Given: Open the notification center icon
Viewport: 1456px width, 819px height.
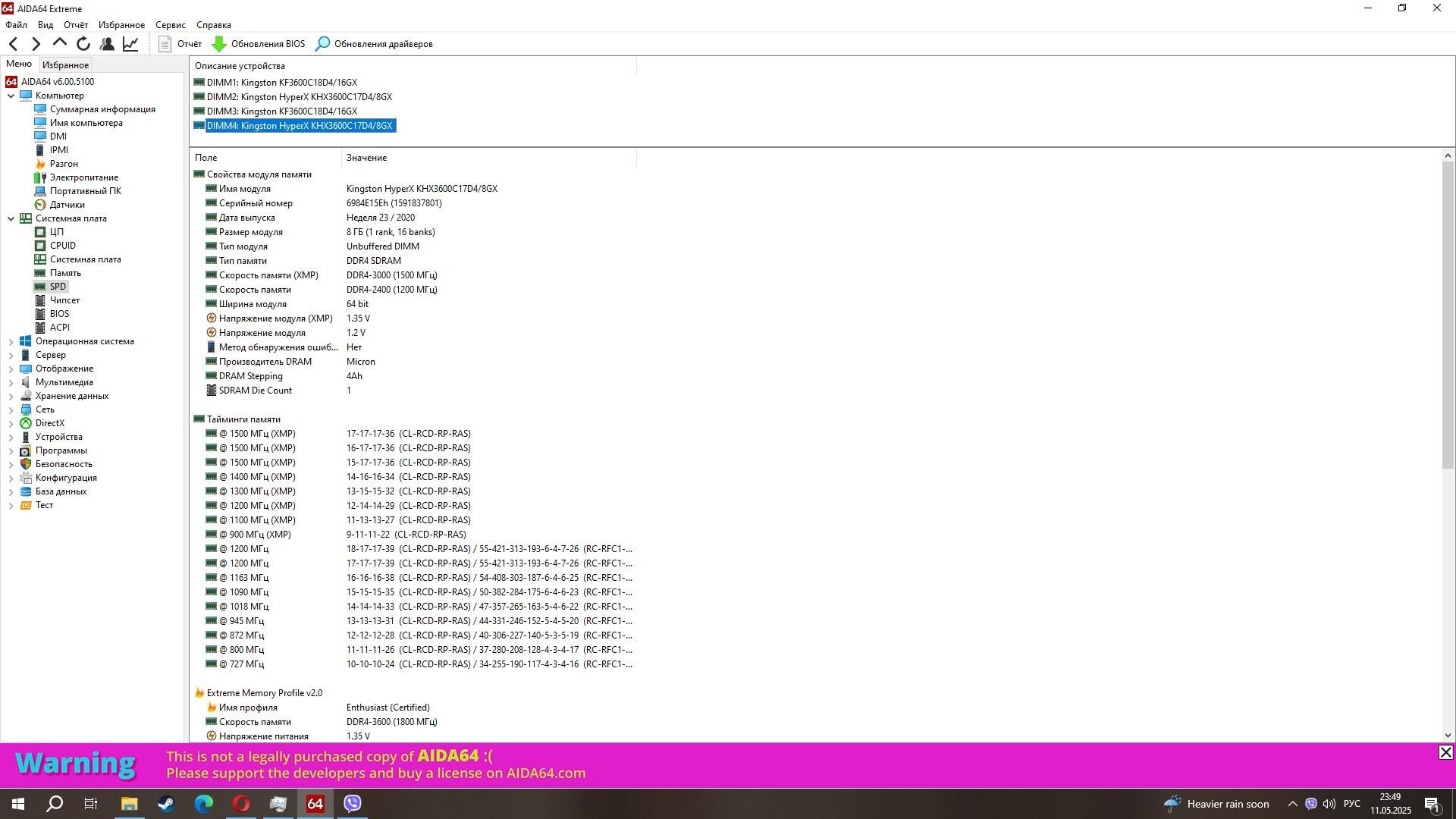Looking at the screenshot, I should [x=1432, y=804].
